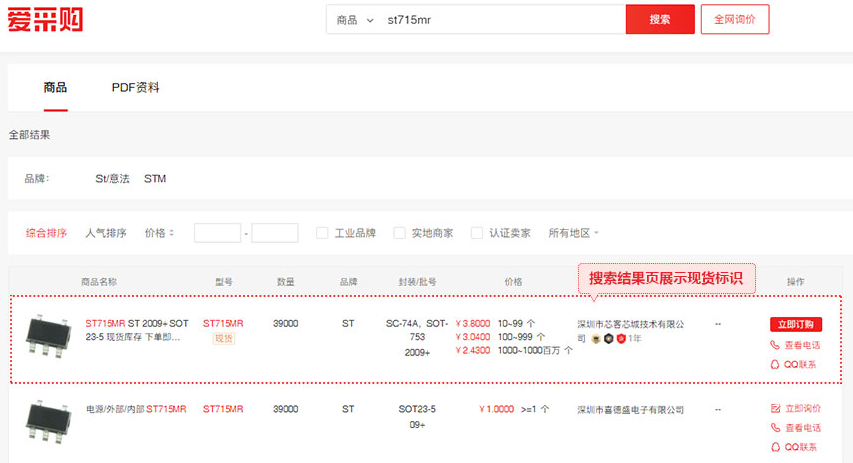
Task: Expand the 所有地区 region dropdown
Action: coord(573,233)
